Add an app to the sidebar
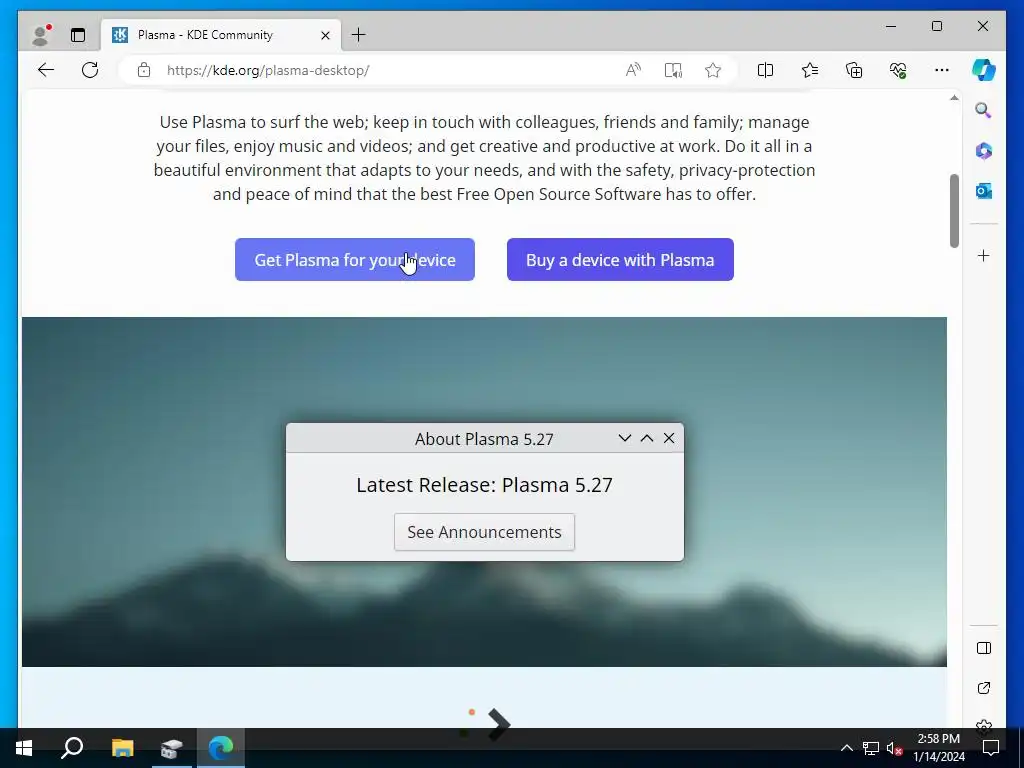This screenshot has width=1024, height=768. pos(984,255)
